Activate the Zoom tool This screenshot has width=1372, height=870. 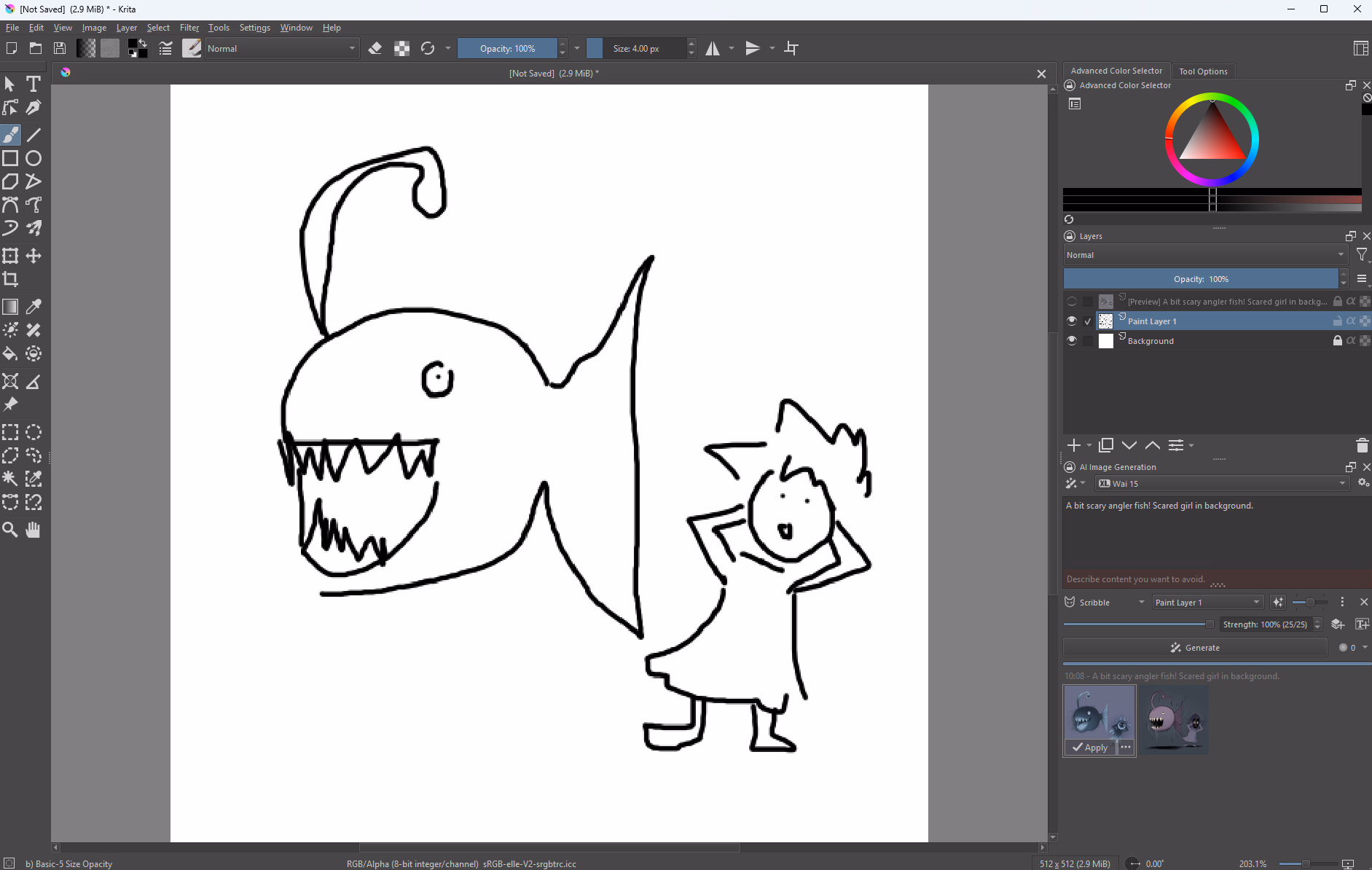[10, 530]
